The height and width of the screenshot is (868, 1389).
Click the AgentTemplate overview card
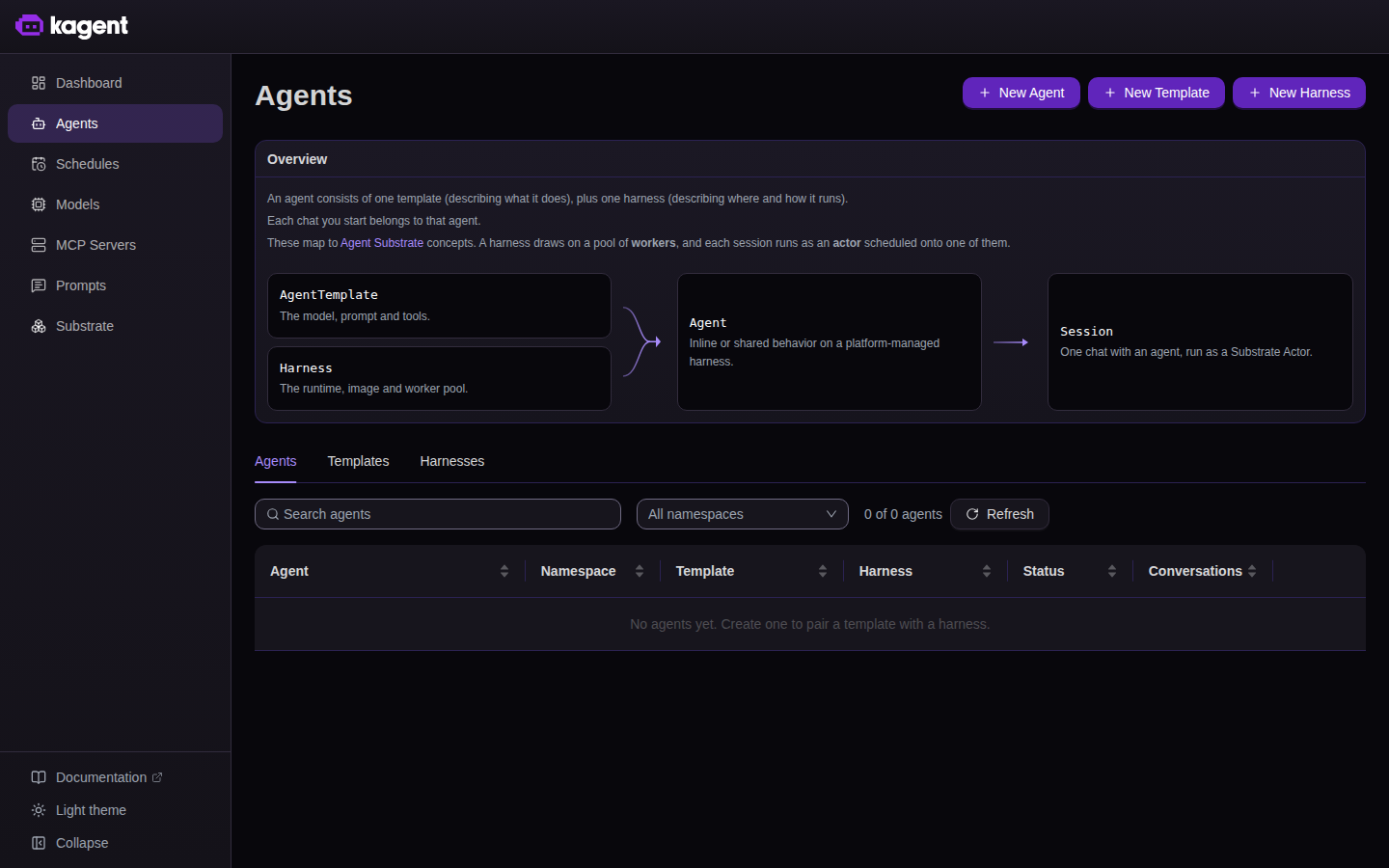click(x=439, y=306)
